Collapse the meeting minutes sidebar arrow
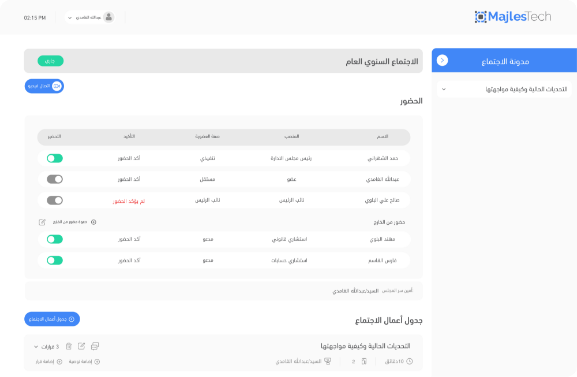This screenshot has height=377, width=577. pyautogui.click(x=442, y=60)
